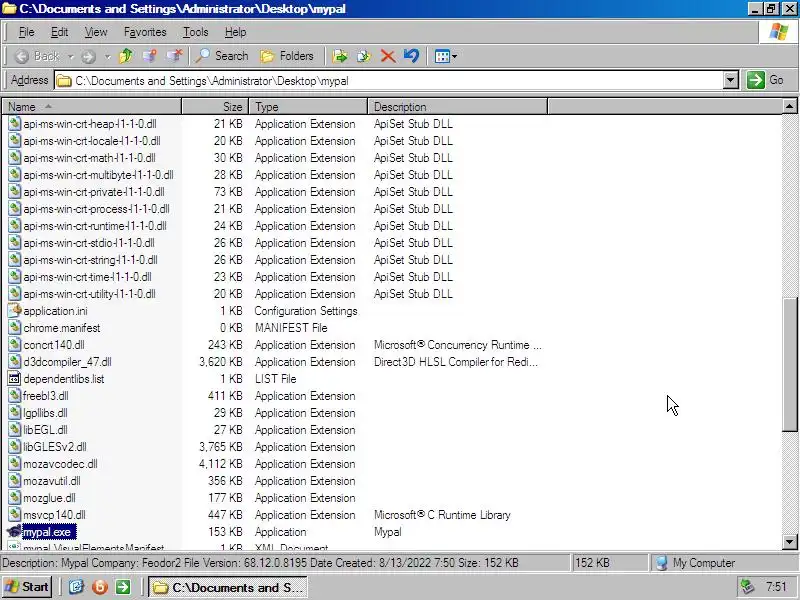
Task: Click the Map Network Drive toolbar icon
Action: click(150, 56)
